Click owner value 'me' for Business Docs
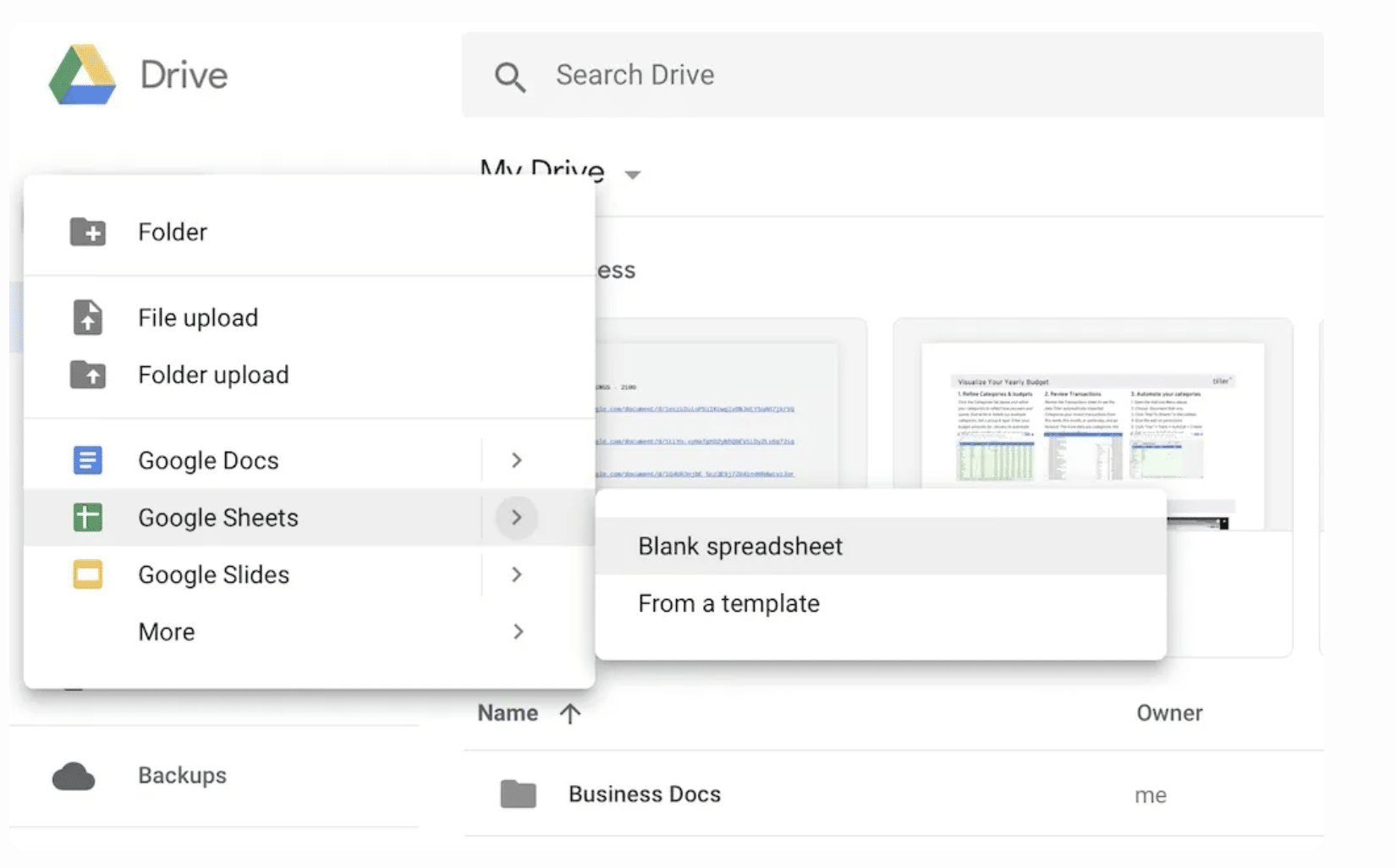1396x868 pixels. point(1151,795)
